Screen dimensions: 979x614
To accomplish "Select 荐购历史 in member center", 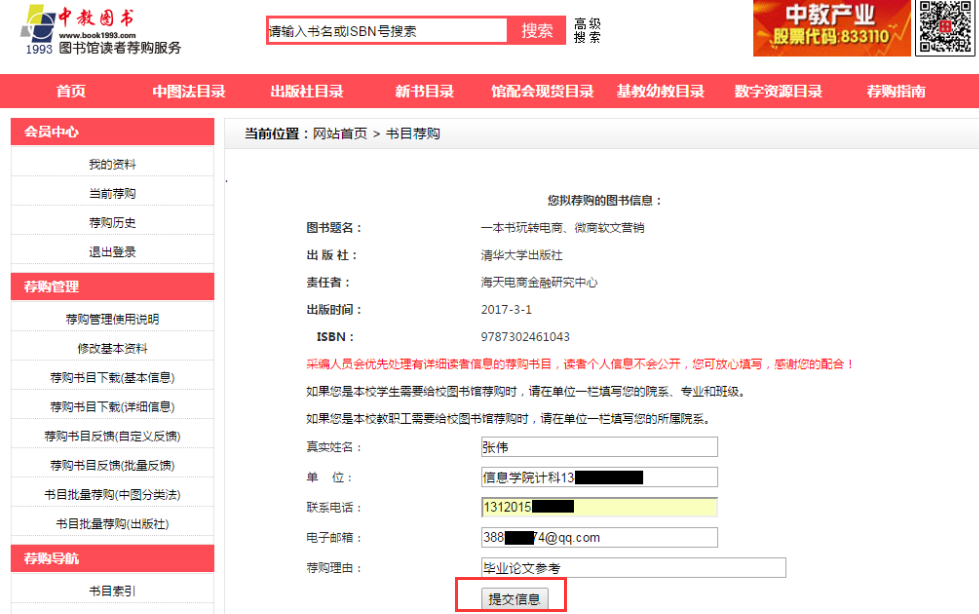I will click(x=112, y=222).
